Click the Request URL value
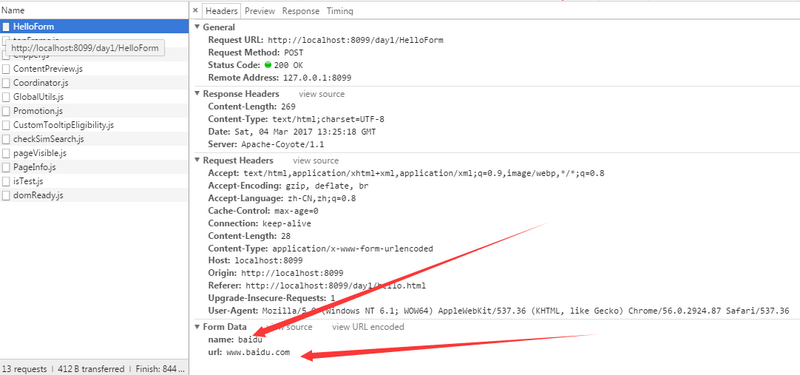Image resolution: width=800 pixels, height=375 pixels. [x=355, y=40]
